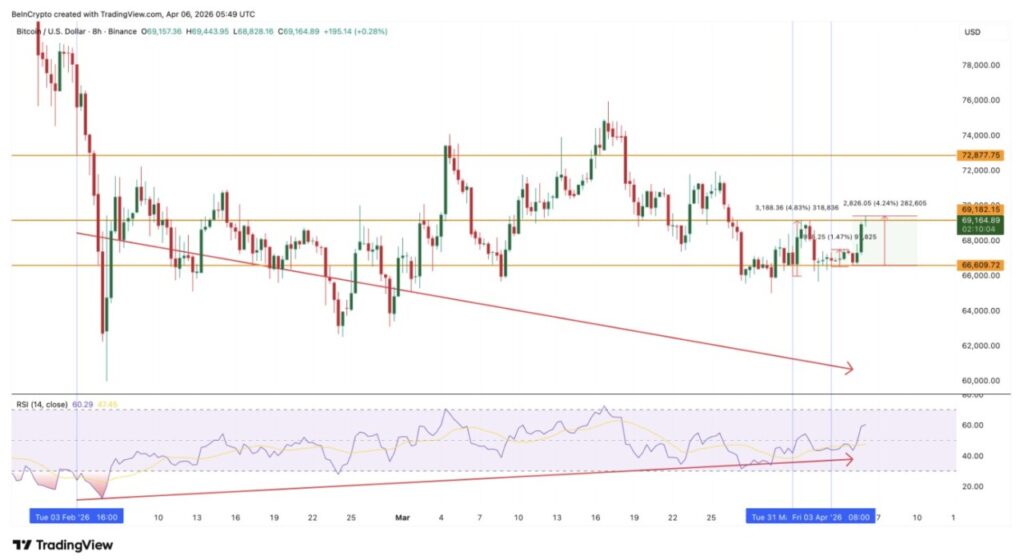
Task: Click the 78,000.00 tick on price axis
Action: 981,65
